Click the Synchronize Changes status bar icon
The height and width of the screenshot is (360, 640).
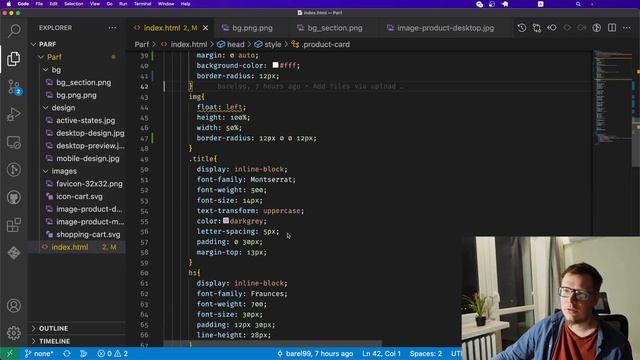(67, 353)
